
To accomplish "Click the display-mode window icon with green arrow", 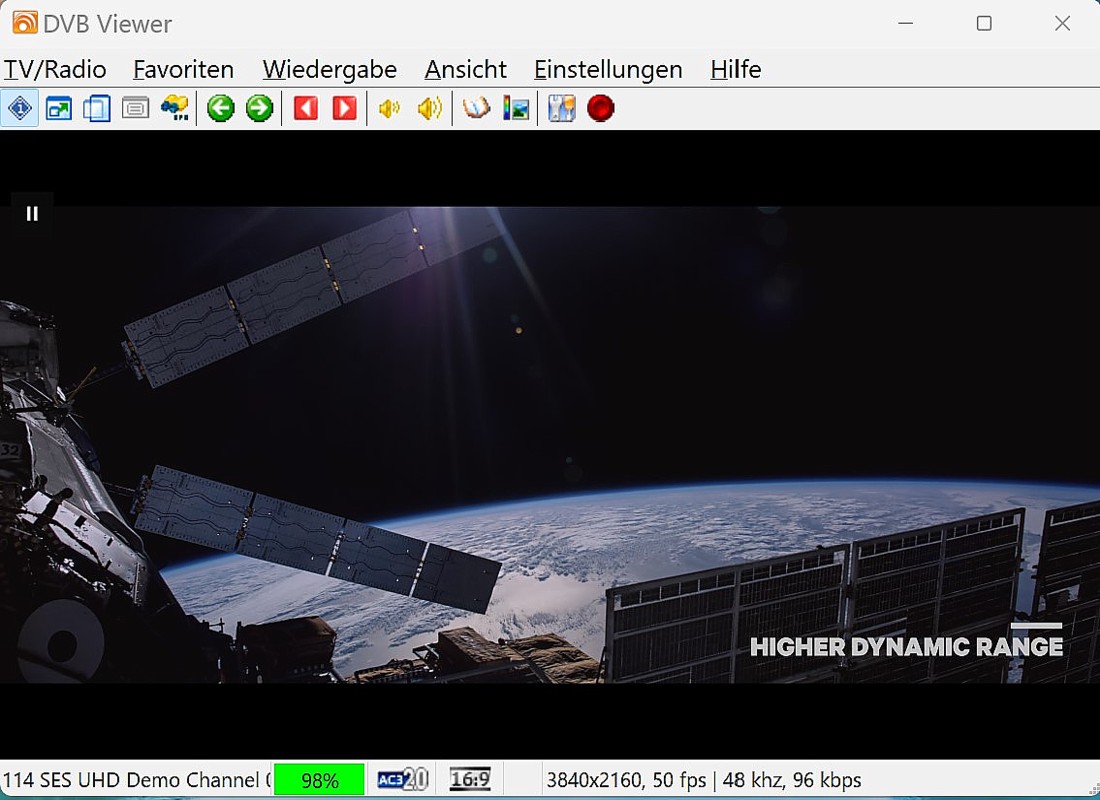I will click(58, 109).
